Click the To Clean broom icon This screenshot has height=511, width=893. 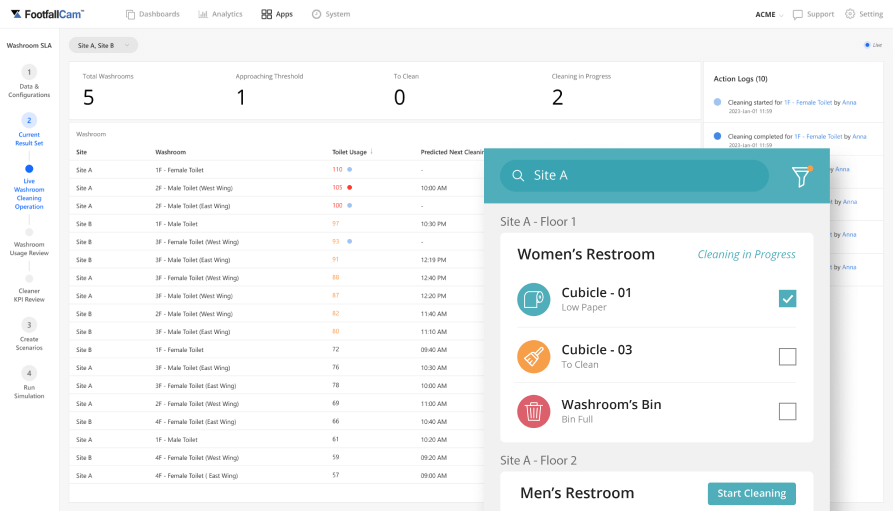(534, 357)
